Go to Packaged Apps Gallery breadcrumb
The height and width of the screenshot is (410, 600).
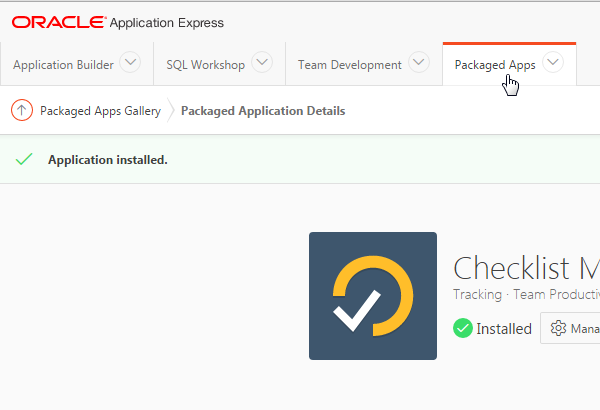tap(100, 111)
